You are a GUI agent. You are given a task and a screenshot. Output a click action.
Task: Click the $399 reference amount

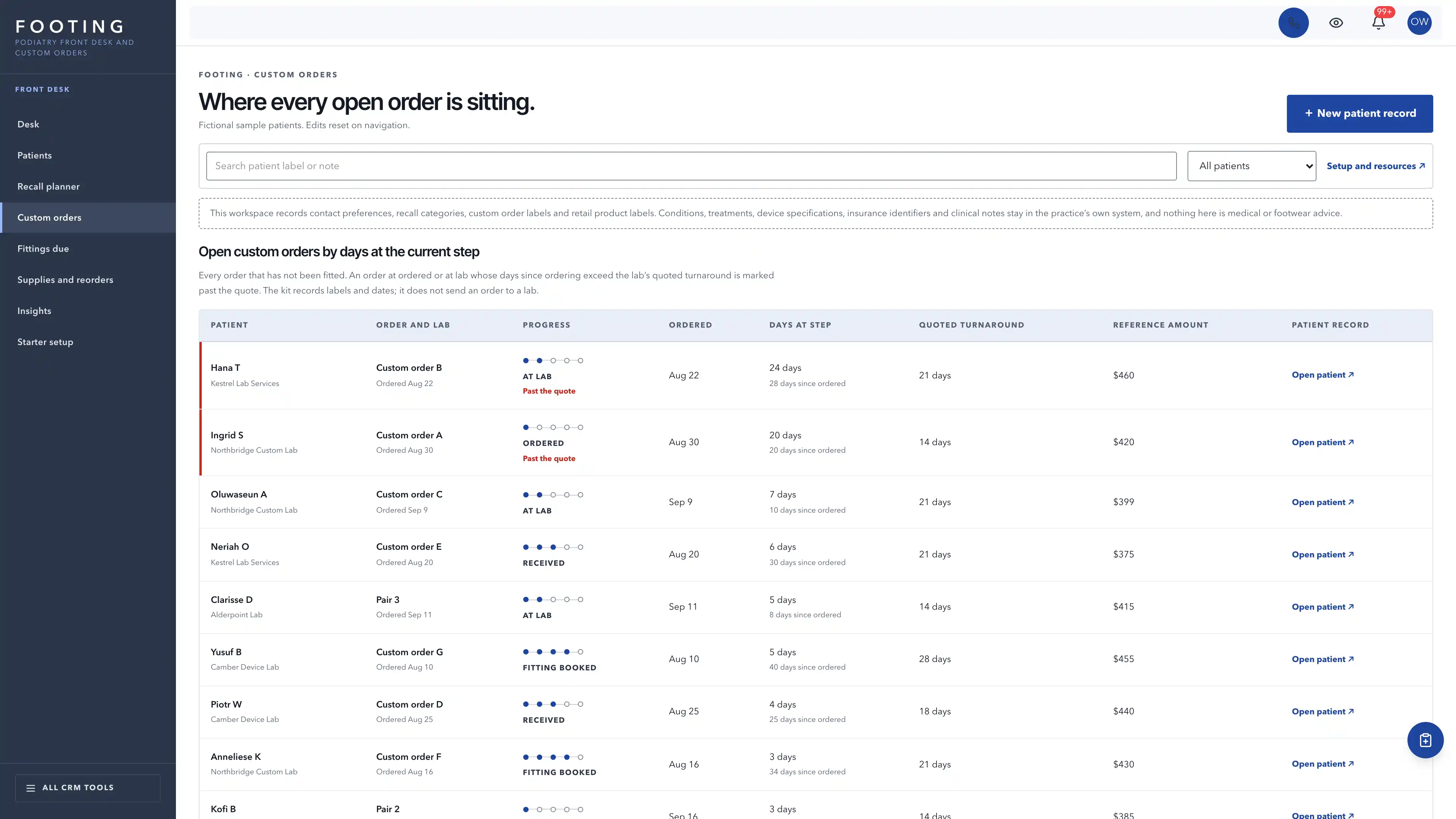tap(1123, 502)
